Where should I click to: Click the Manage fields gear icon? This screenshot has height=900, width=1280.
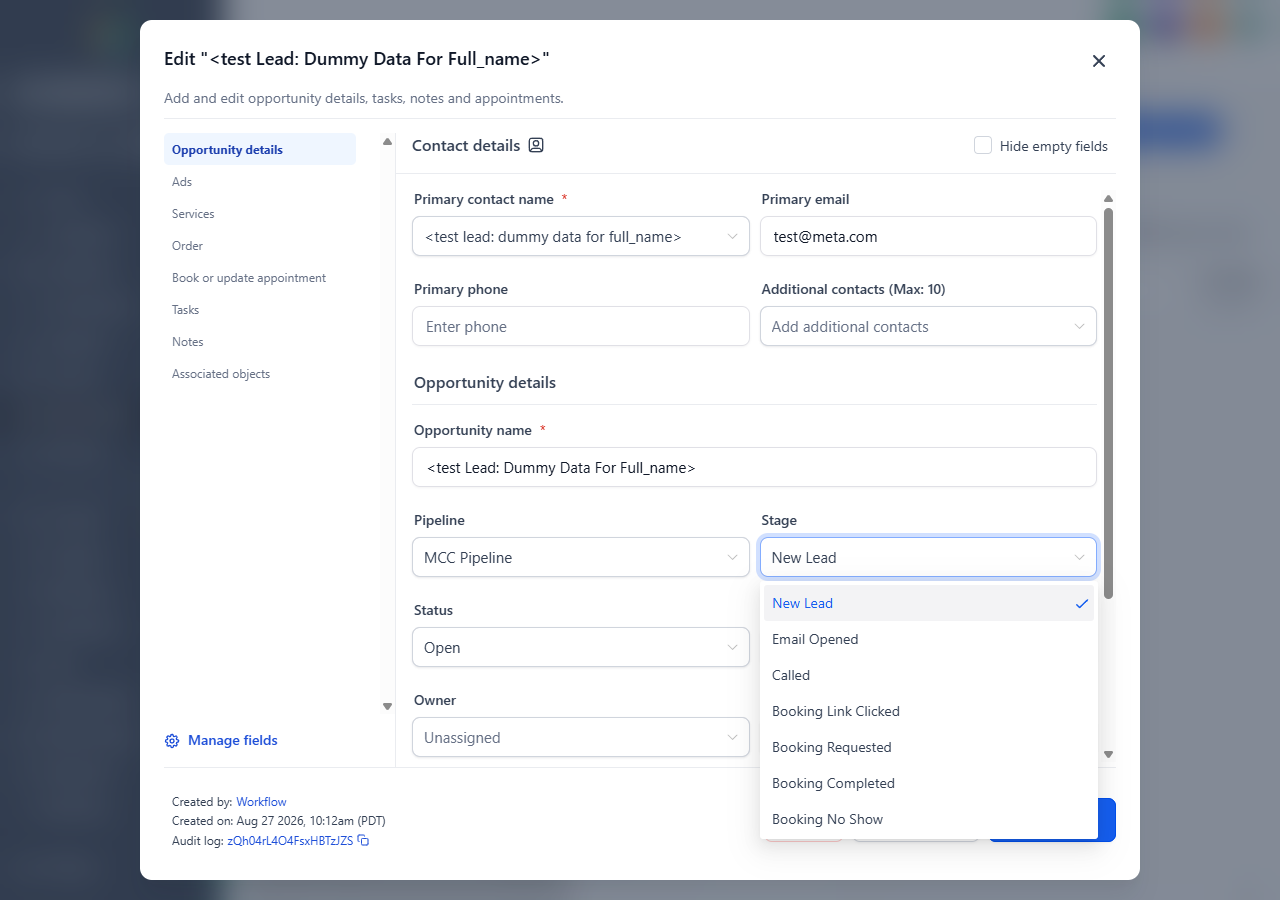pyautogui.click(x=172, y=741)
